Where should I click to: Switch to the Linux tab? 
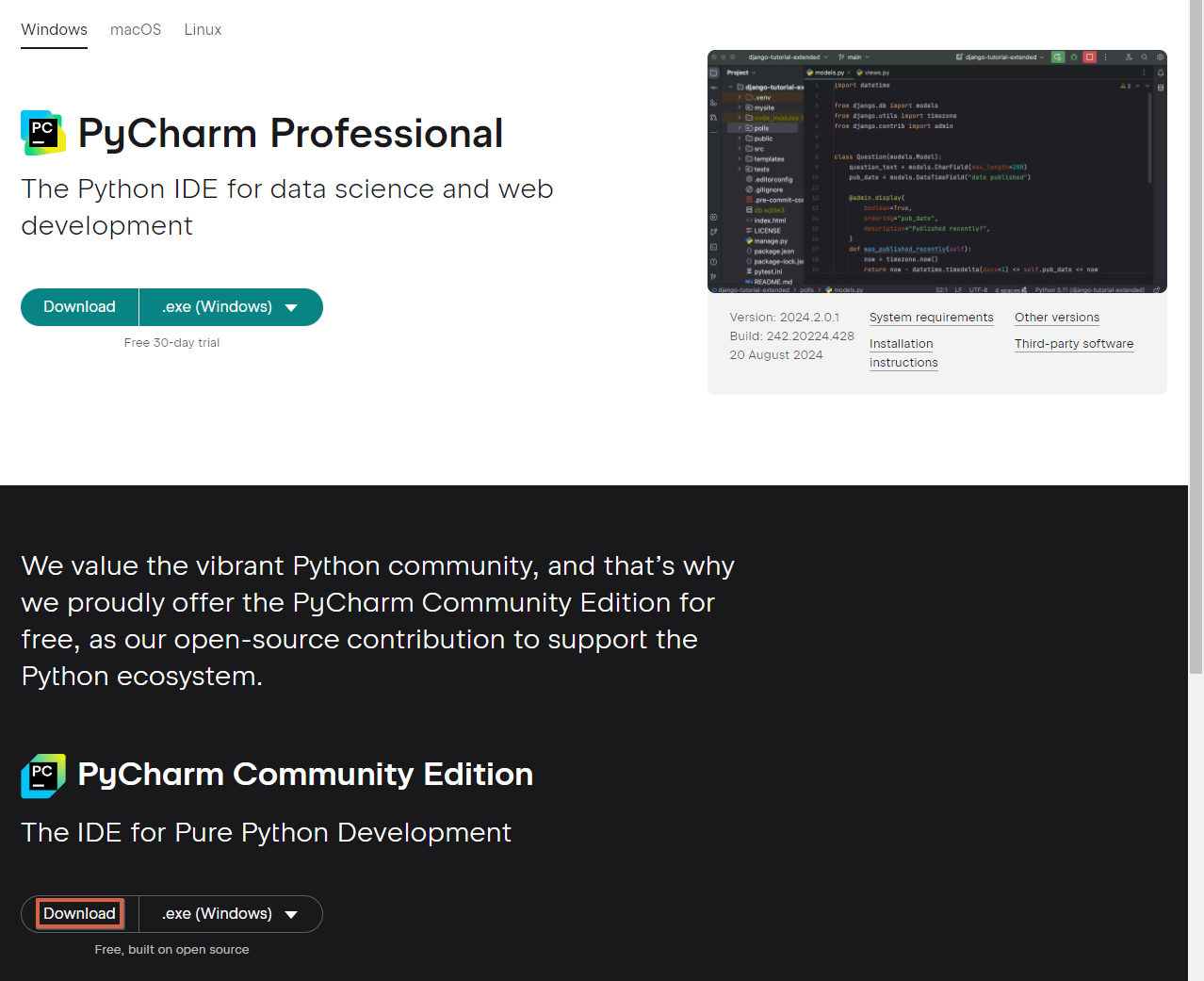click(203, 30)
